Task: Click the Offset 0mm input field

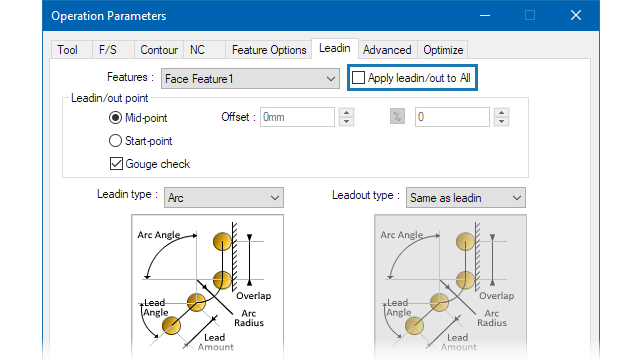Action: [298, 117]
